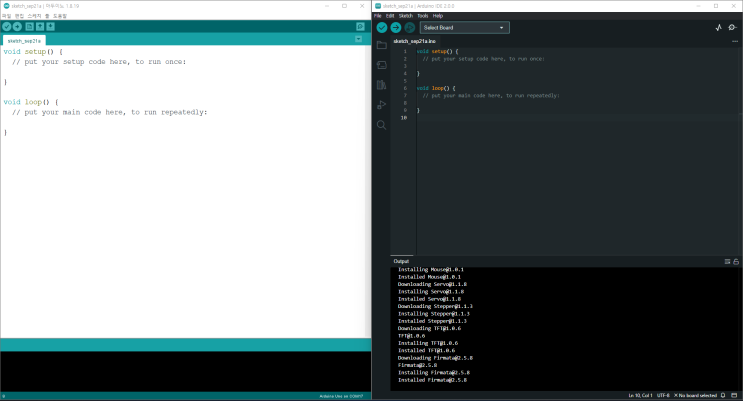Toggle bottom panel icon in IDE 2.0.0 status bar
743x401 pixels.
coord(734,395)
